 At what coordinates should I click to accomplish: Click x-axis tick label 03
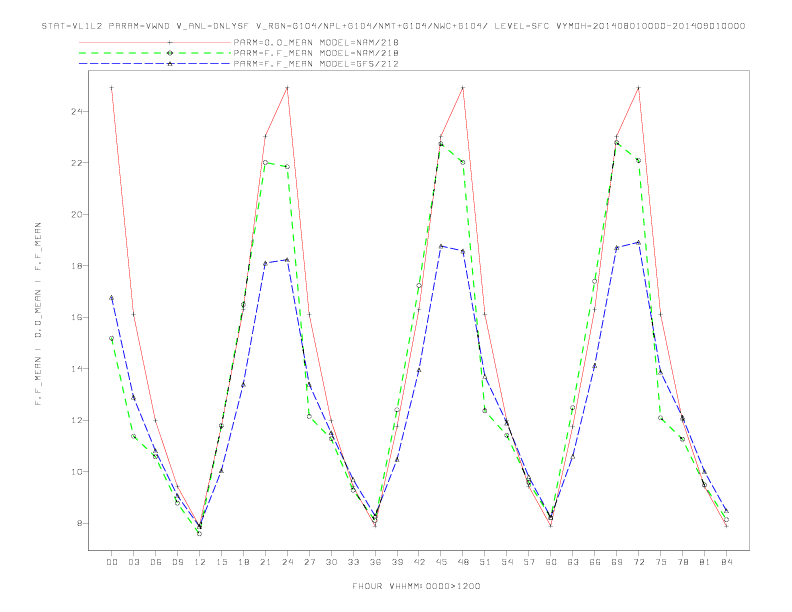click(x=133, y=562)
